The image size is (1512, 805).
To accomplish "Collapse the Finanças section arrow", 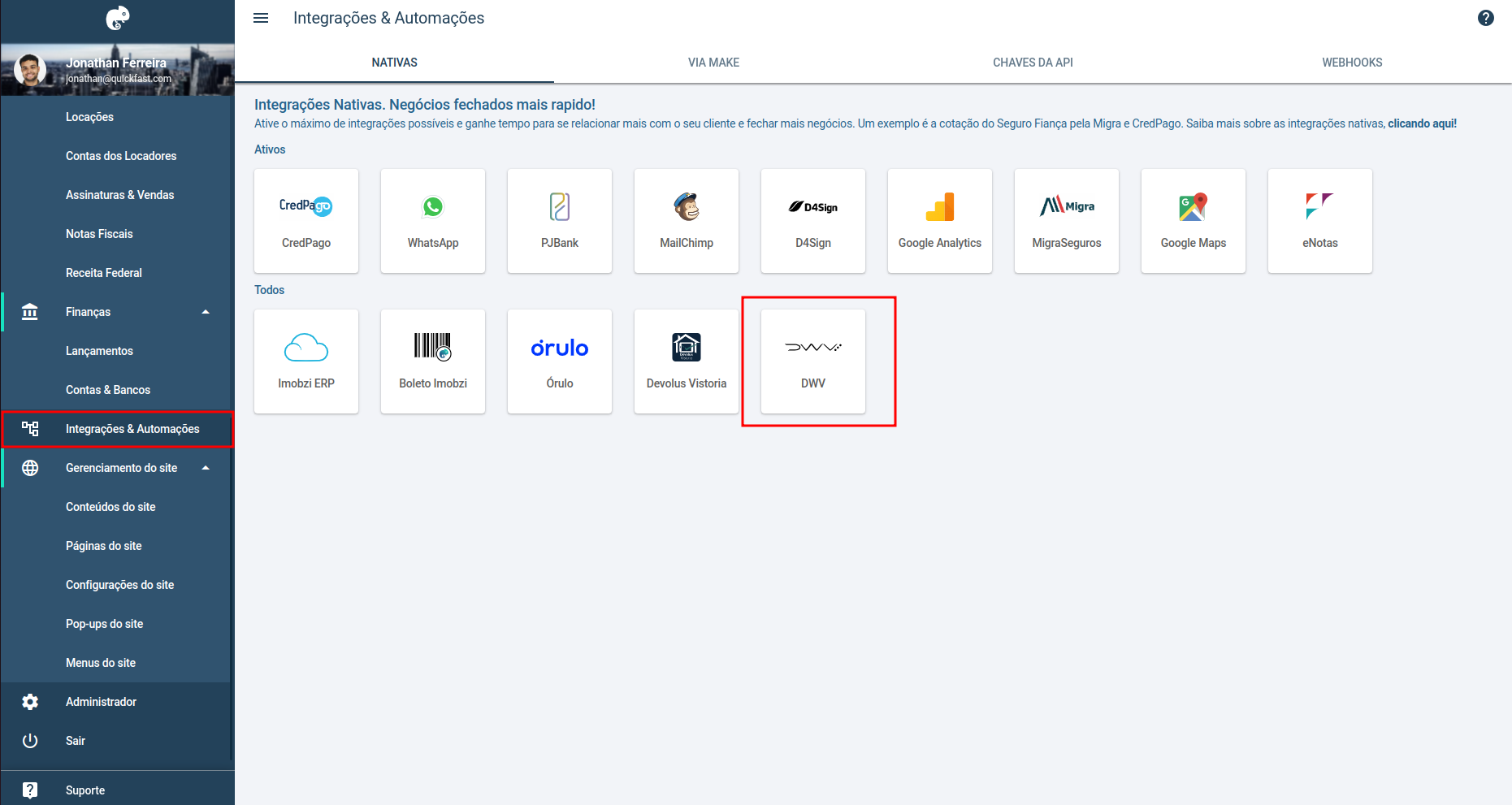I will (206, 312).
